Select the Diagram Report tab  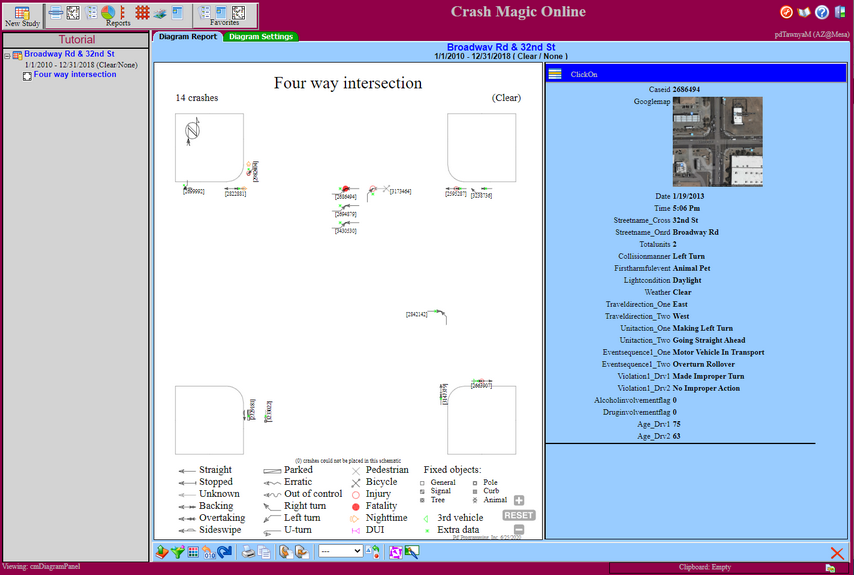tap(188, 37)
